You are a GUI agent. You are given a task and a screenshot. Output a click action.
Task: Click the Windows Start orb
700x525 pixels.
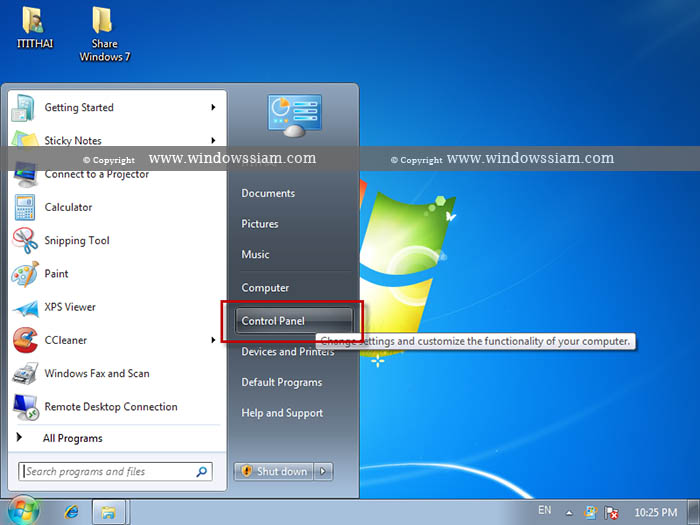(x=23, y=510)
